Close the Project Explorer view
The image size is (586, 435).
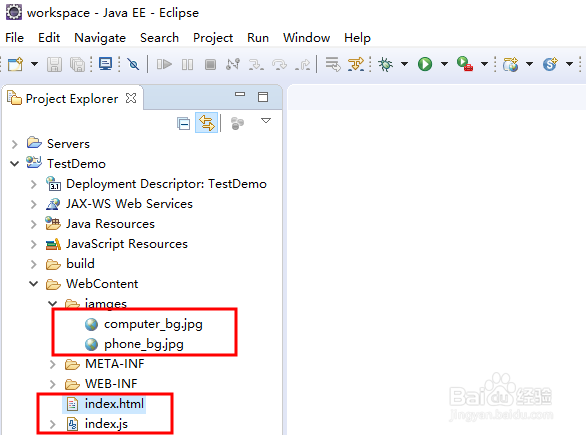(131, 98)
